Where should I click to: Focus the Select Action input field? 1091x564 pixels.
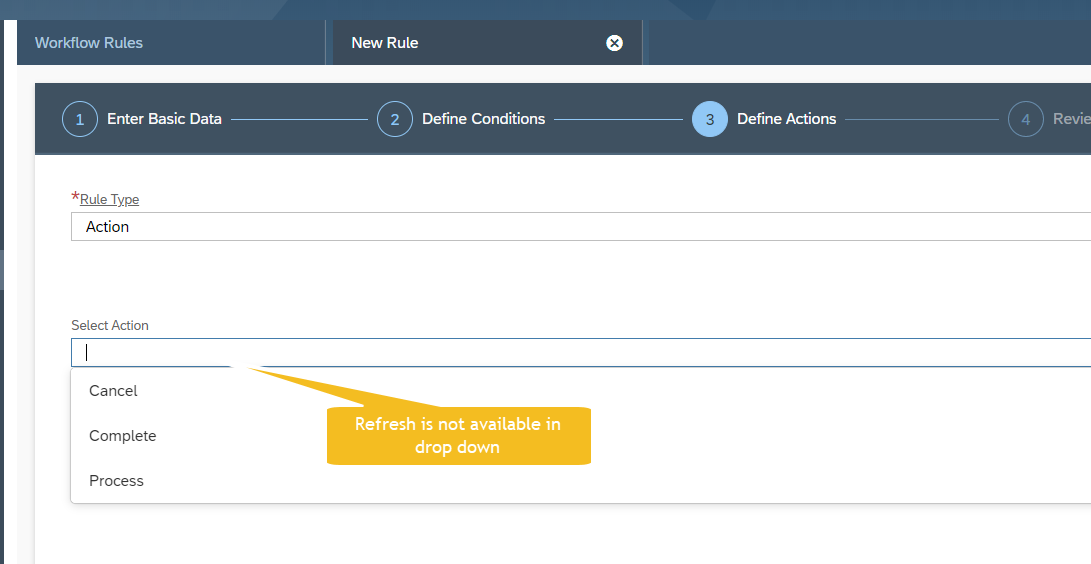tap(581, 353)
